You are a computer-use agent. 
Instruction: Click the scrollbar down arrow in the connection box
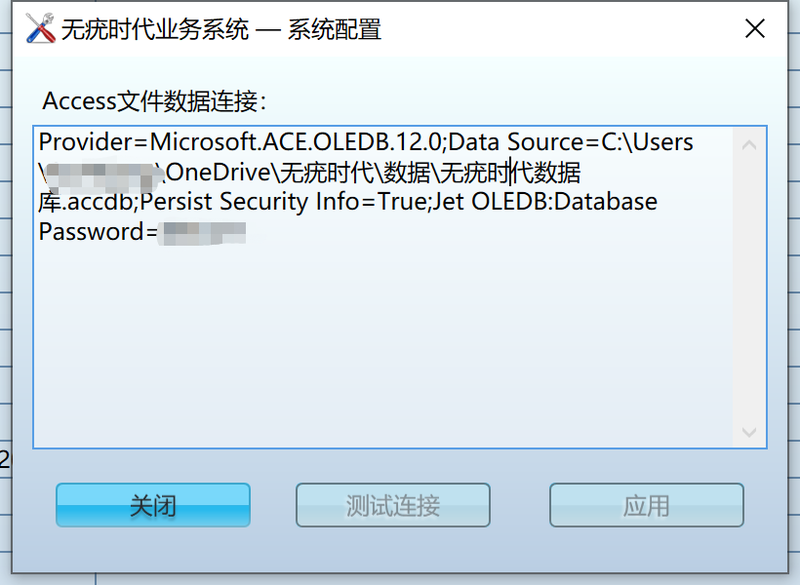[749, 432]
